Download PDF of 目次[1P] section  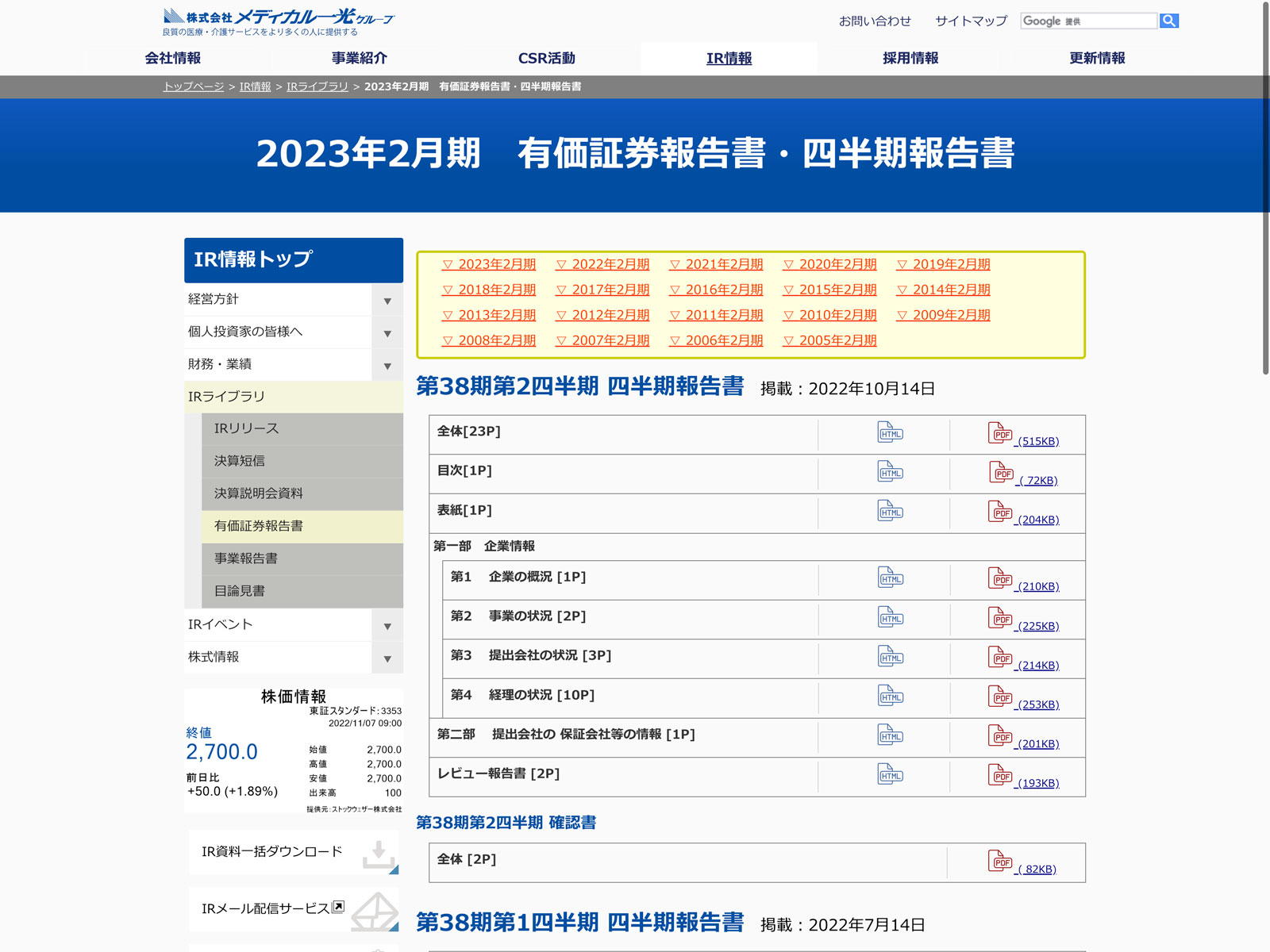(1001, 473)
